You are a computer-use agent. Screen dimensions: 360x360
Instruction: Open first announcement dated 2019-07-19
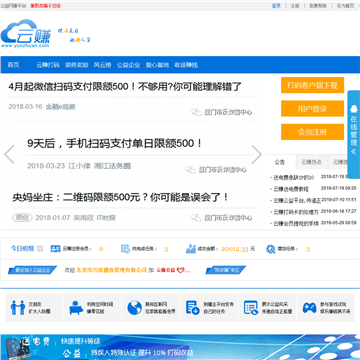[x=295, y=177]
